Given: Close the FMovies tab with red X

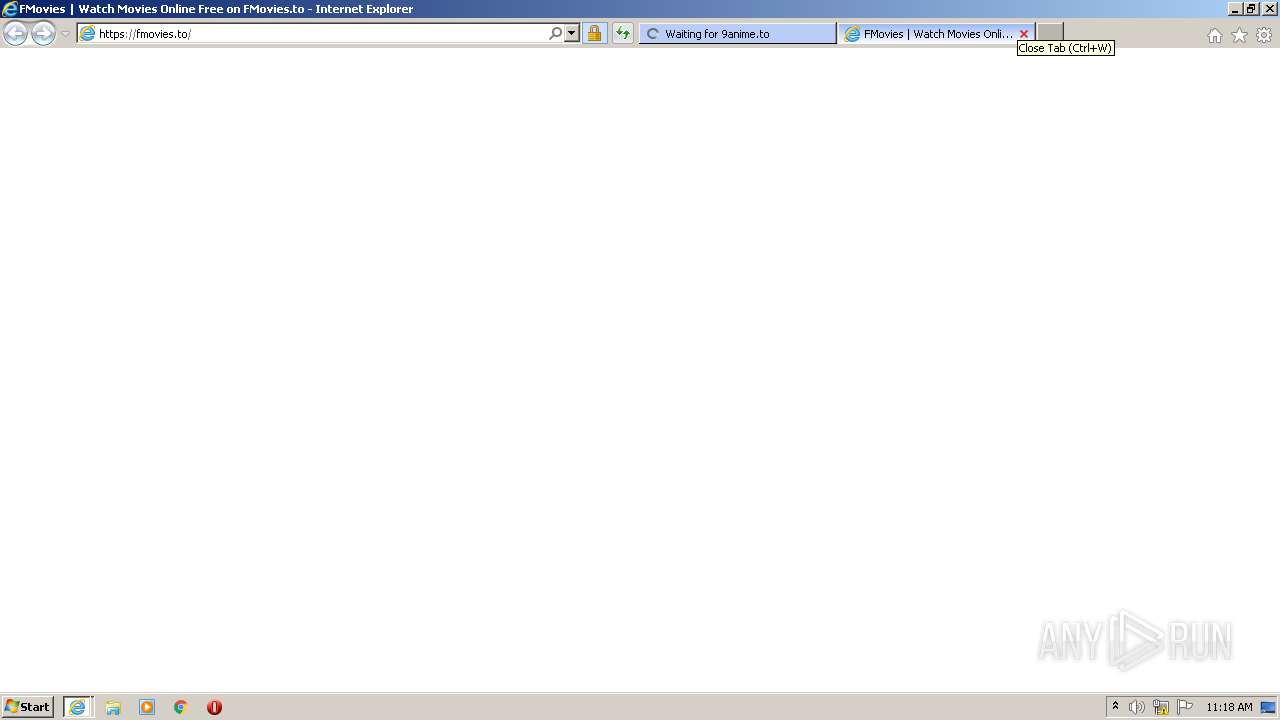Looking at the screenshot, I should pos(1024,34).
